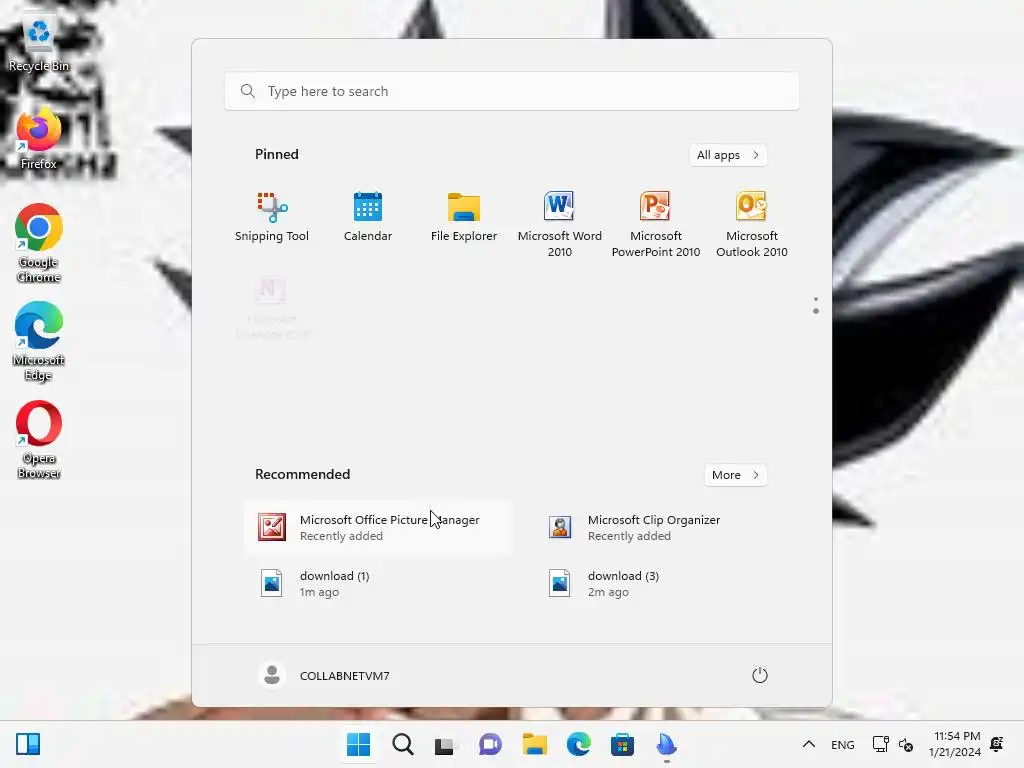This screenshot has width=1024, height=768.
Task: Click the Windows Start button
Action: point(359,744)
